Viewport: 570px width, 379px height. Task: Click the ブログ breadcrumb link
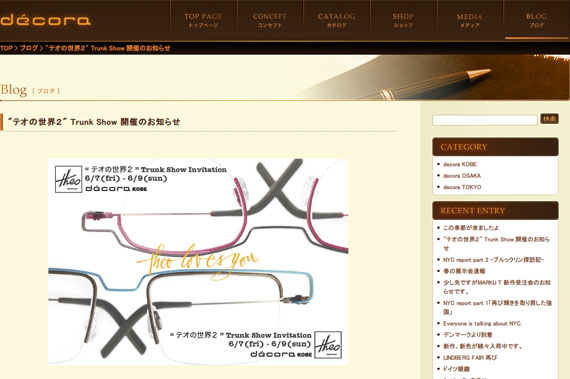[29, 48]
